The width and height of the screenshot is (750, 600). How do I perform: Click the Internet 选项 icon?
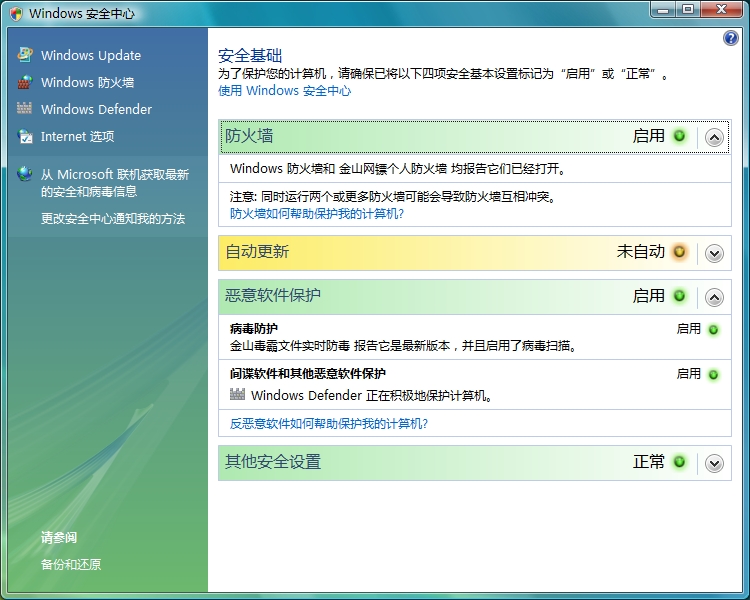25,136
